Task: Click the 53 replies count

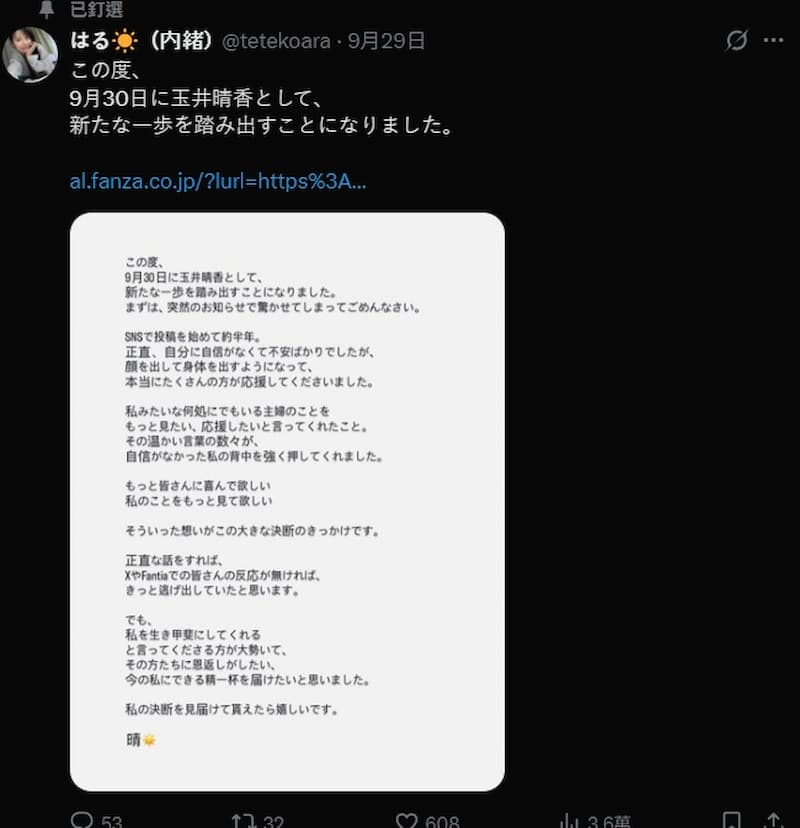Action: [111, 822]
